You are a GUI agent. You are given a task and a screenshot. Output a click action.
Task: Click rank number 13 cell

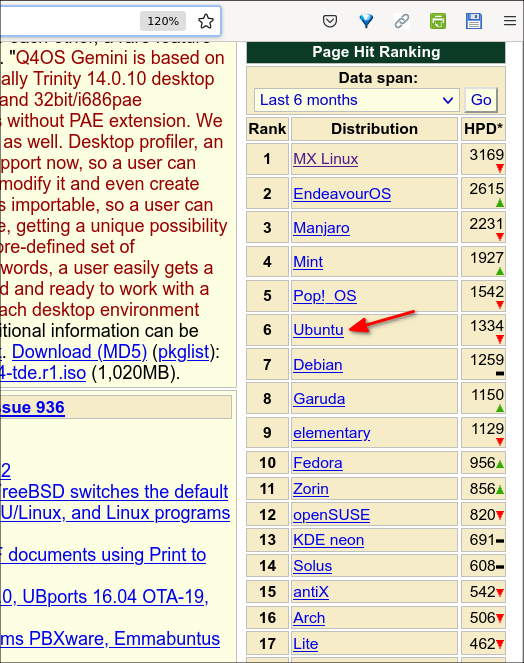click(267, 540)
